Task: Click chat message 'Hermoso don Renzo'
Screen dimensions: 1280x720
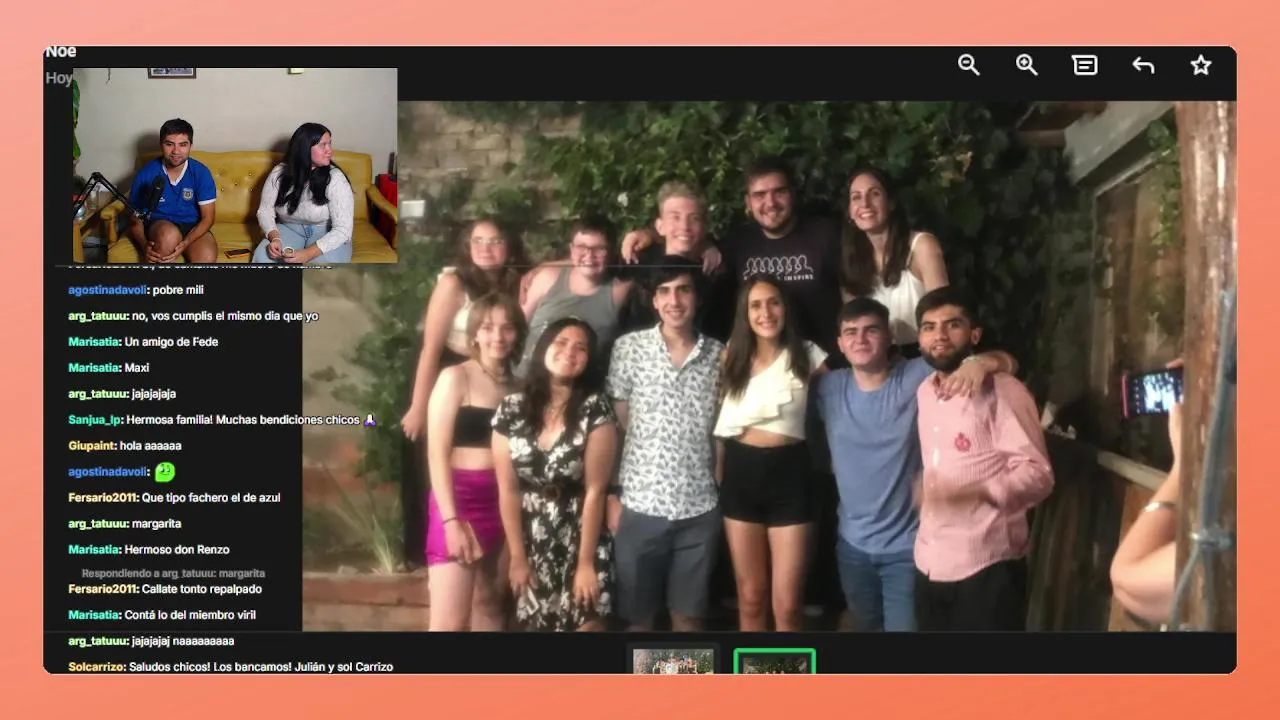Action: click(x=177, y=550)
